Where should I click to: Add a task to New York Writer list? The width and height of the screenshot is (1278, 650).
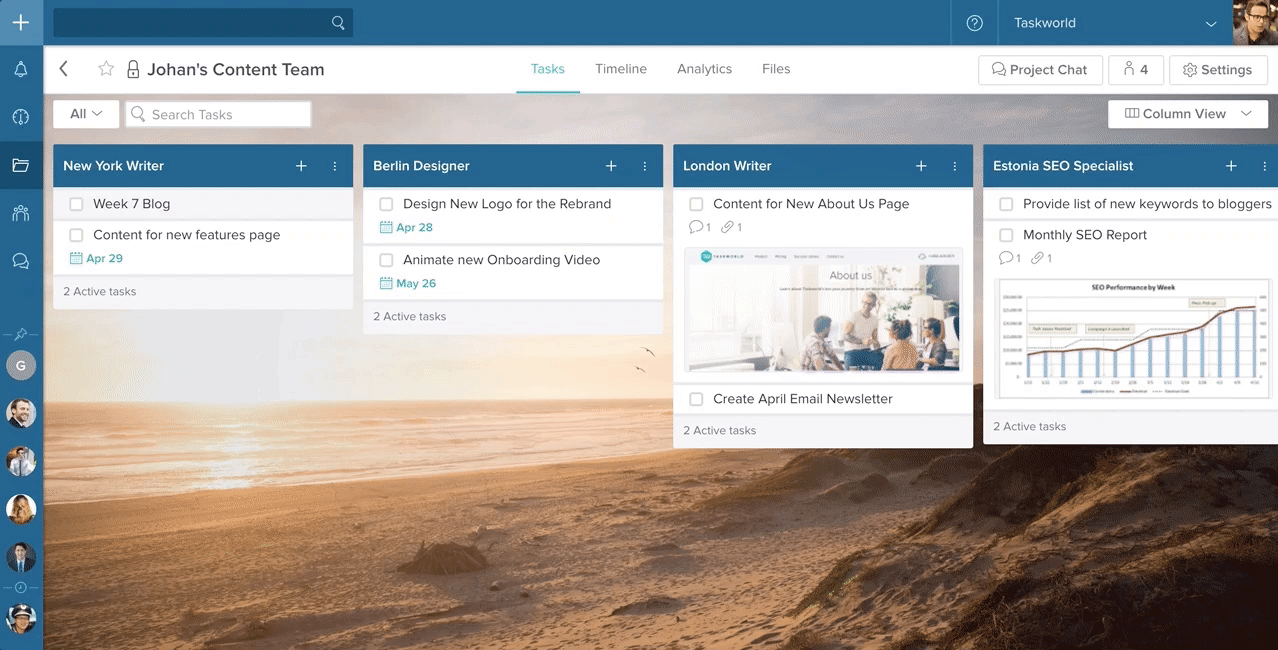[x=301, y=166]
